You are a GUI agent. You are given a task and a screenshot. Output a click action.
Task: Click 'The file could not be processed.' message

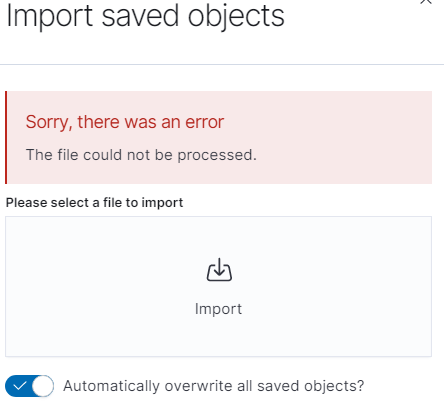[x=141, y=155]
